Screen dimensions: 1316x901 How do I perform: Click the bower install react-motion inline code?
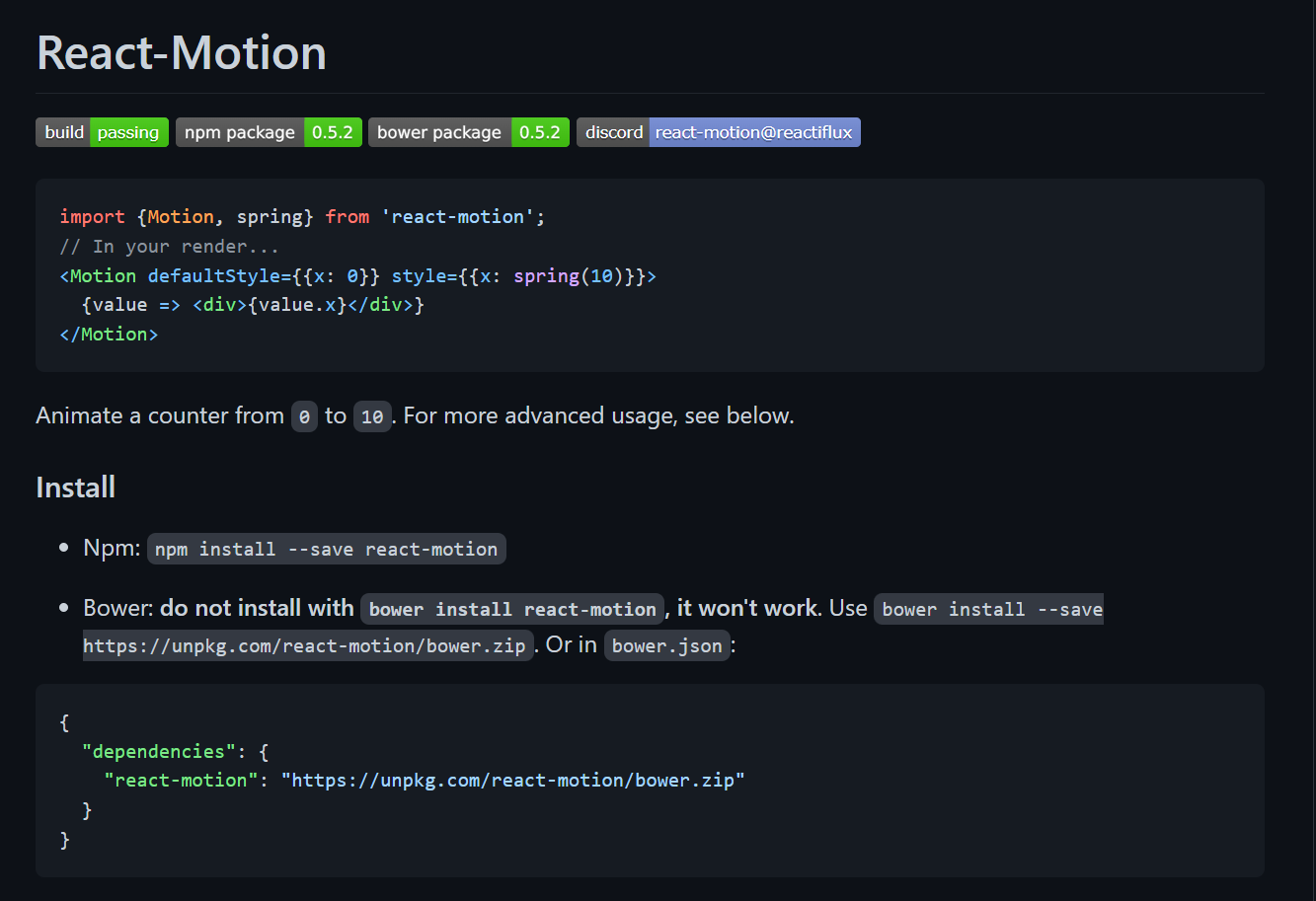[x=512, y=609]
